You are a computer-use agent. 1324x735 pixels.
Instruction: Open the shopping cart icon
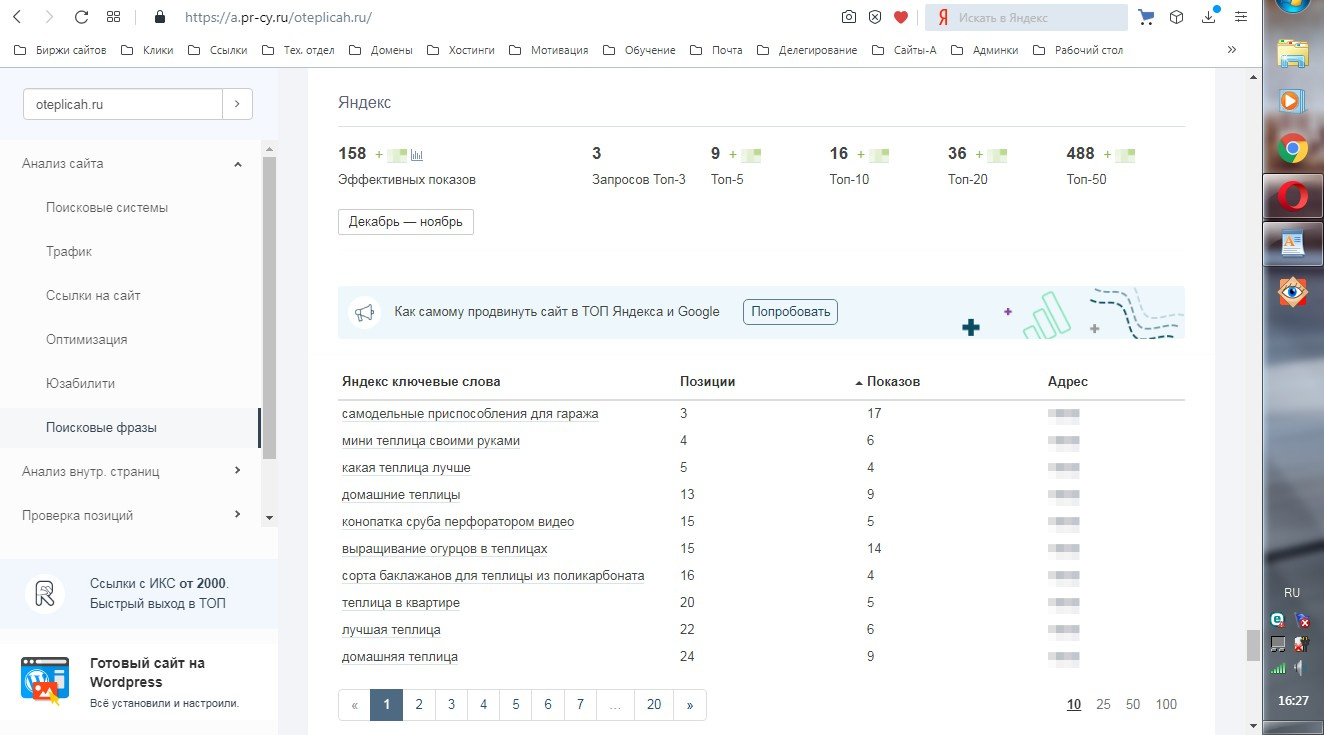1147,17
